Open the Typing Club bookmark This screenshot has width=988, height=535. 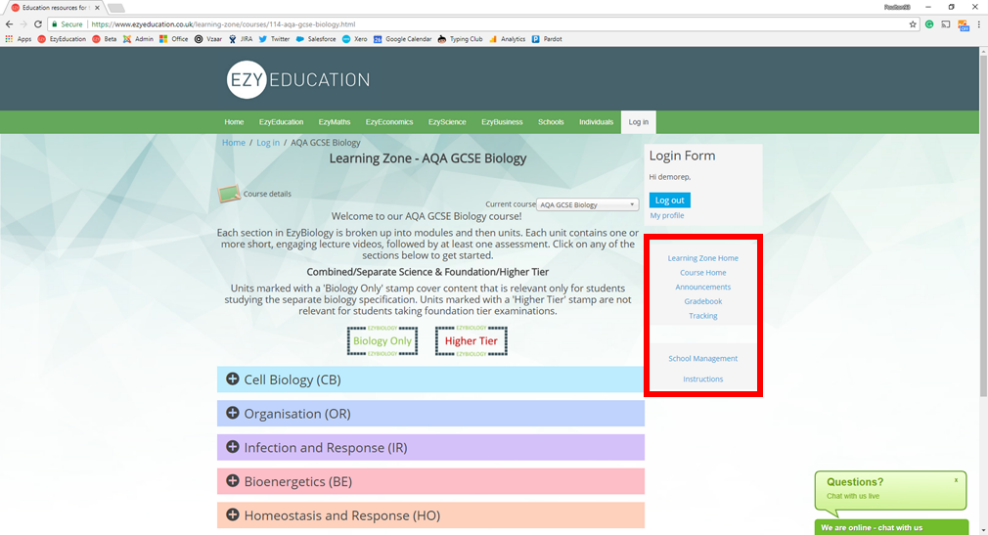coord(460,39)
